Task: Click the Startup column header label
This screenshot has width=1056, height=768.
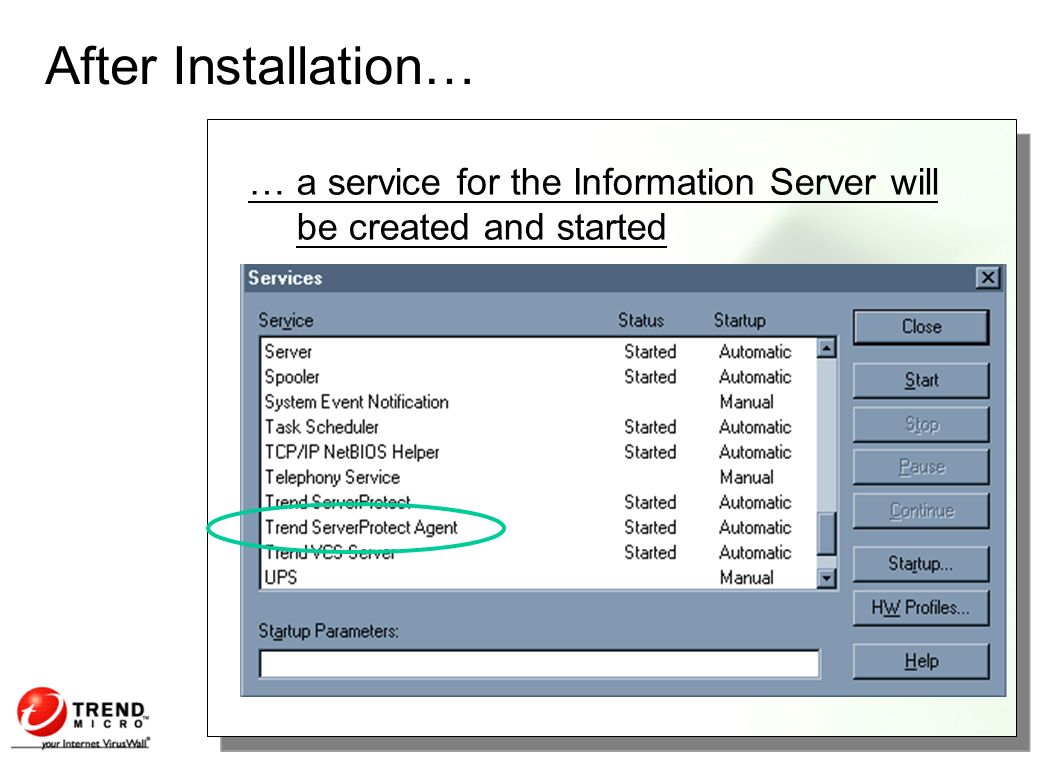Action: (739, 321)
